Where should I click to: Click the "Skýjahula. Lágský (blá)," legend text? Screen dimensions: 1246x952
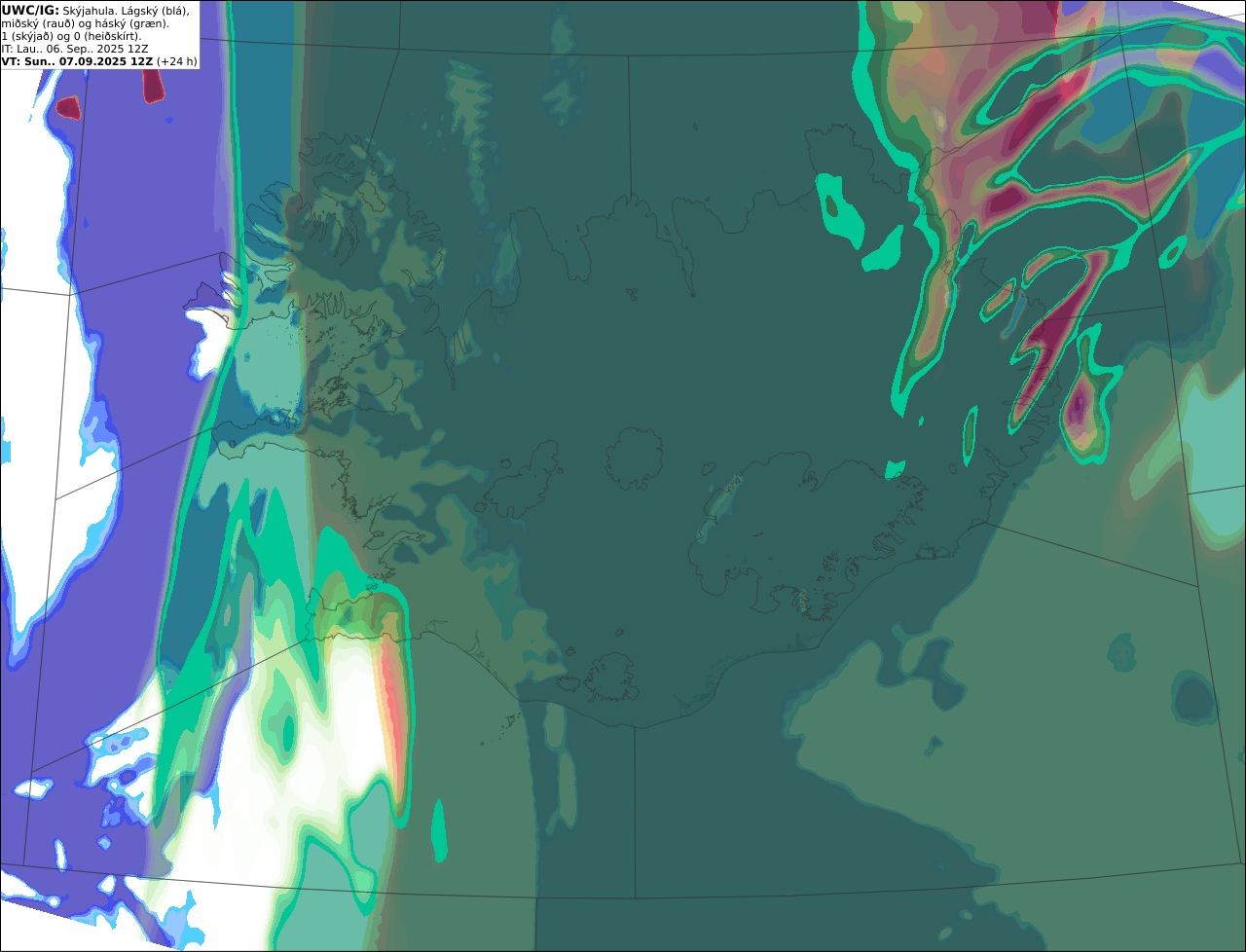tap(127, 10)
